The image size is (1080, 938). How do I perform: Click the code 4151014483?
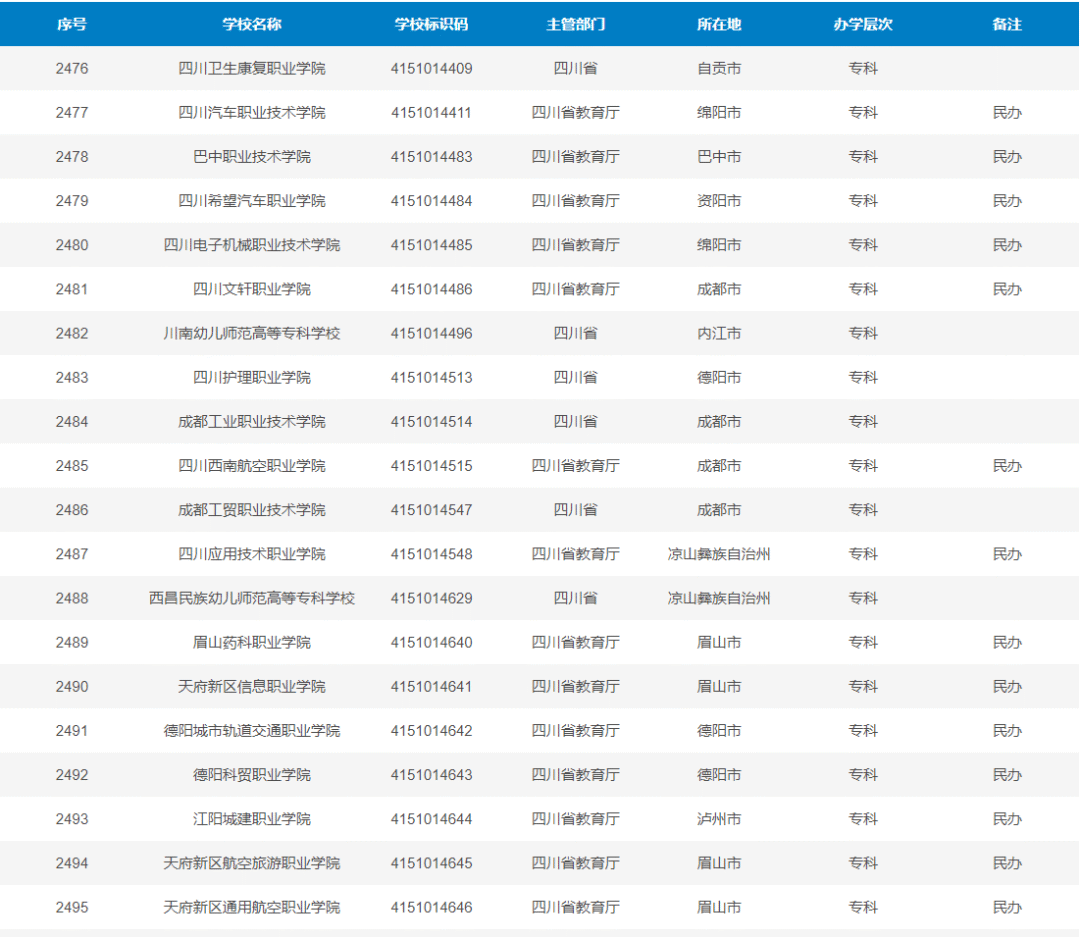pos(431,157)
